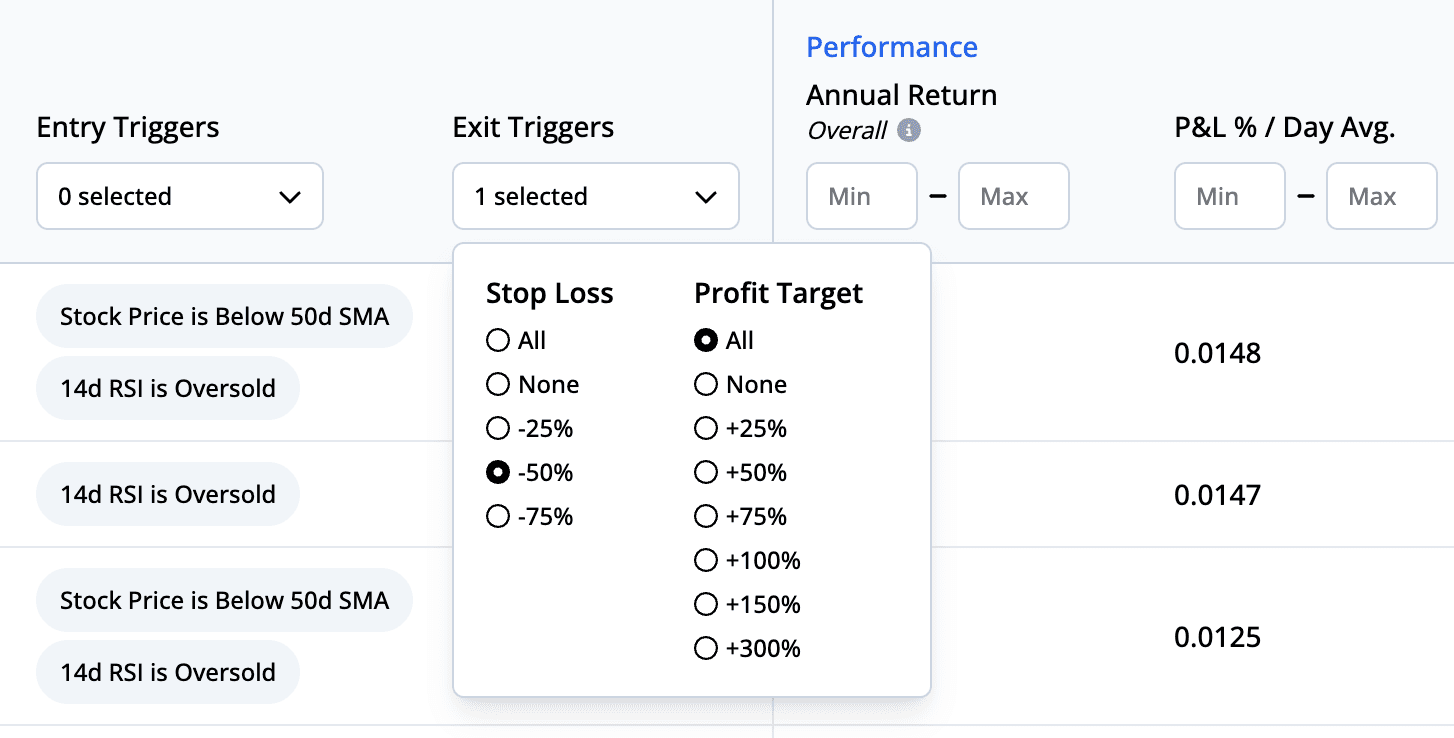Choose the +50% Profit Target
Viewport: 1454px width, 738px height.
click(706, 473)
